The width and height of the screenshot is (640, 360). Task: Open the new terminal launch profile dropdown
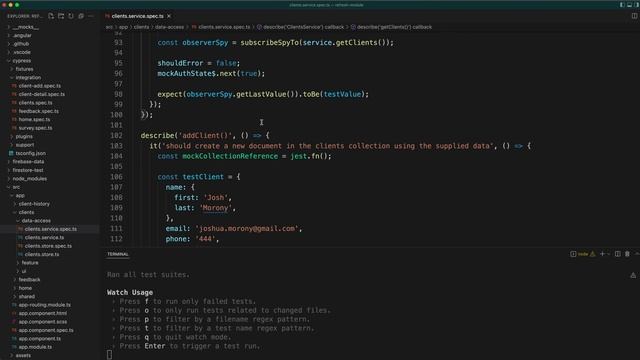609,254
